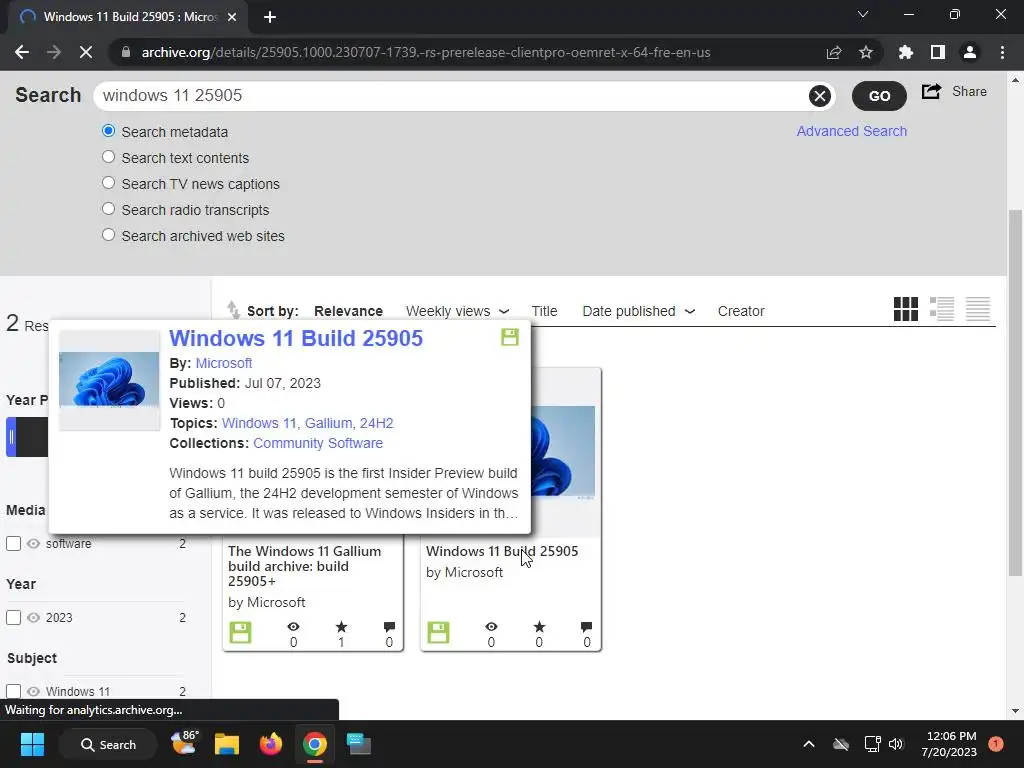Open a new browser tab
The height and width of the screenshot is (768, 1024).
tap(270, 17)
